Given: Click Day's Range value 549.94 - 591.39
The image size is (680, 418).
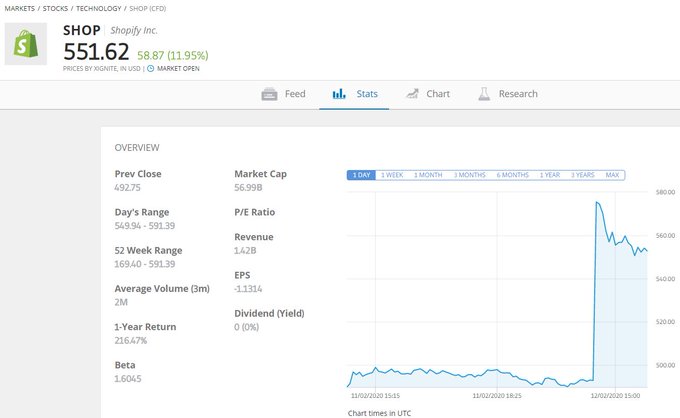Looking at the screenshot, I should 145,226.
